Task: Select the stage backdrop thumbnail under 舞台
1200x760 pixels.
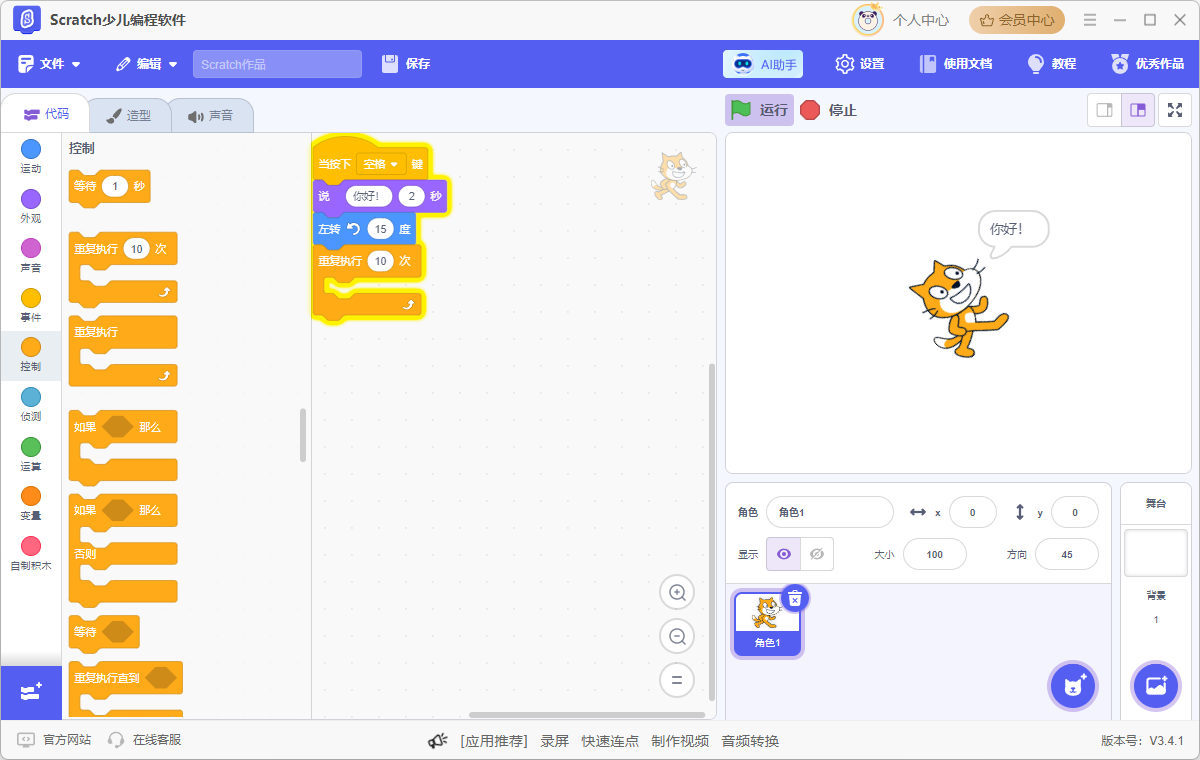Action: point(1156,553)
